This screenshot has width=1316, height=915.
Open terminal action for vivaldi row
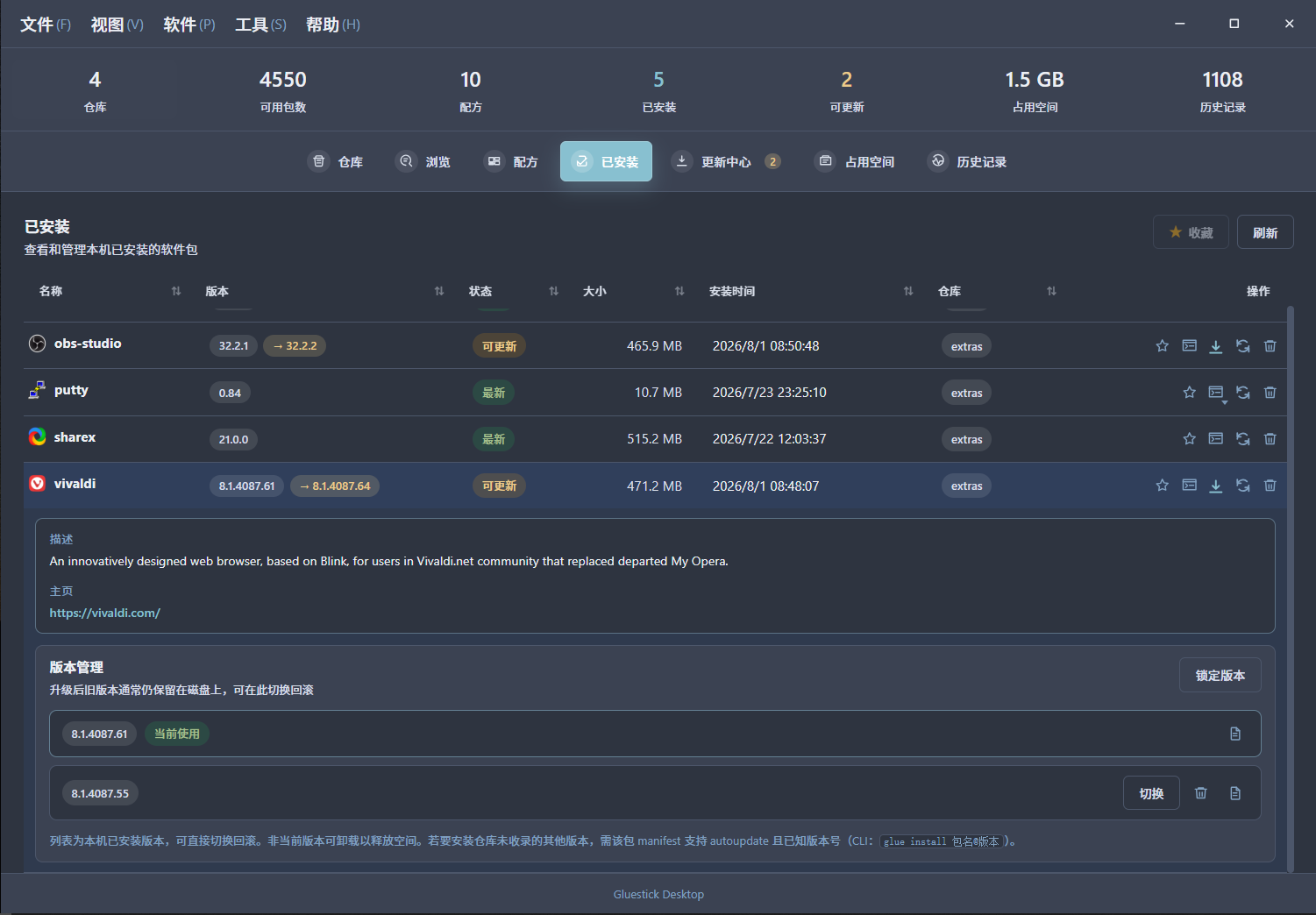point(1189,486)
